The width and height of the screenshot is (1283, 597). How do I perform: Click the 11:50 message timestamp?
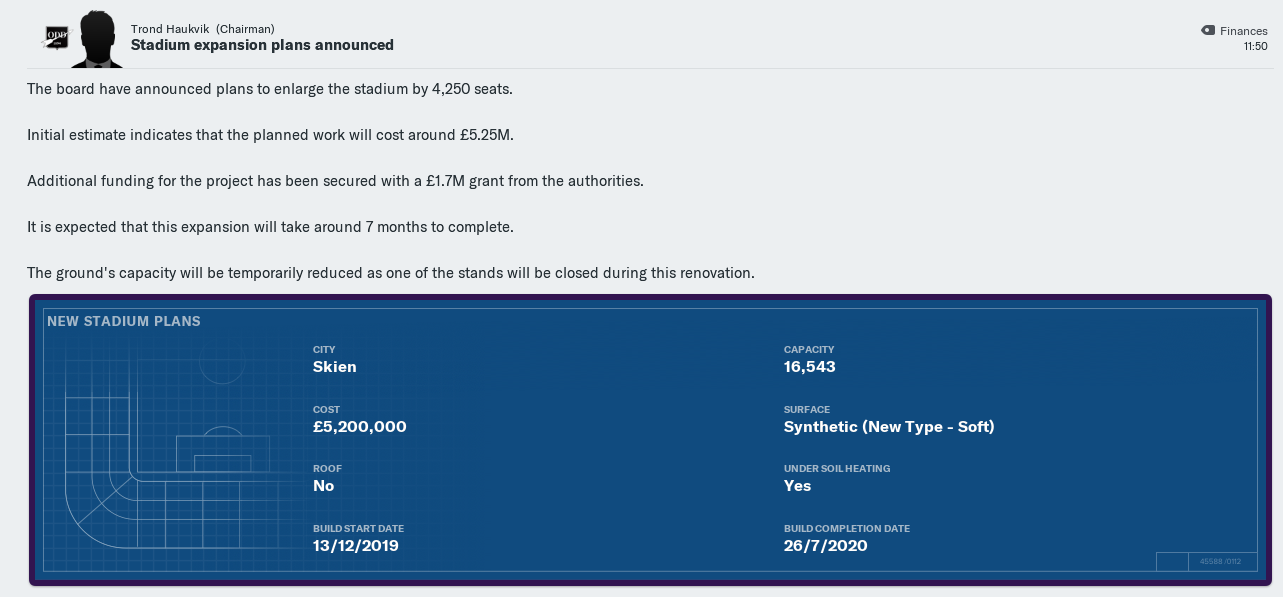point(1255,47)
